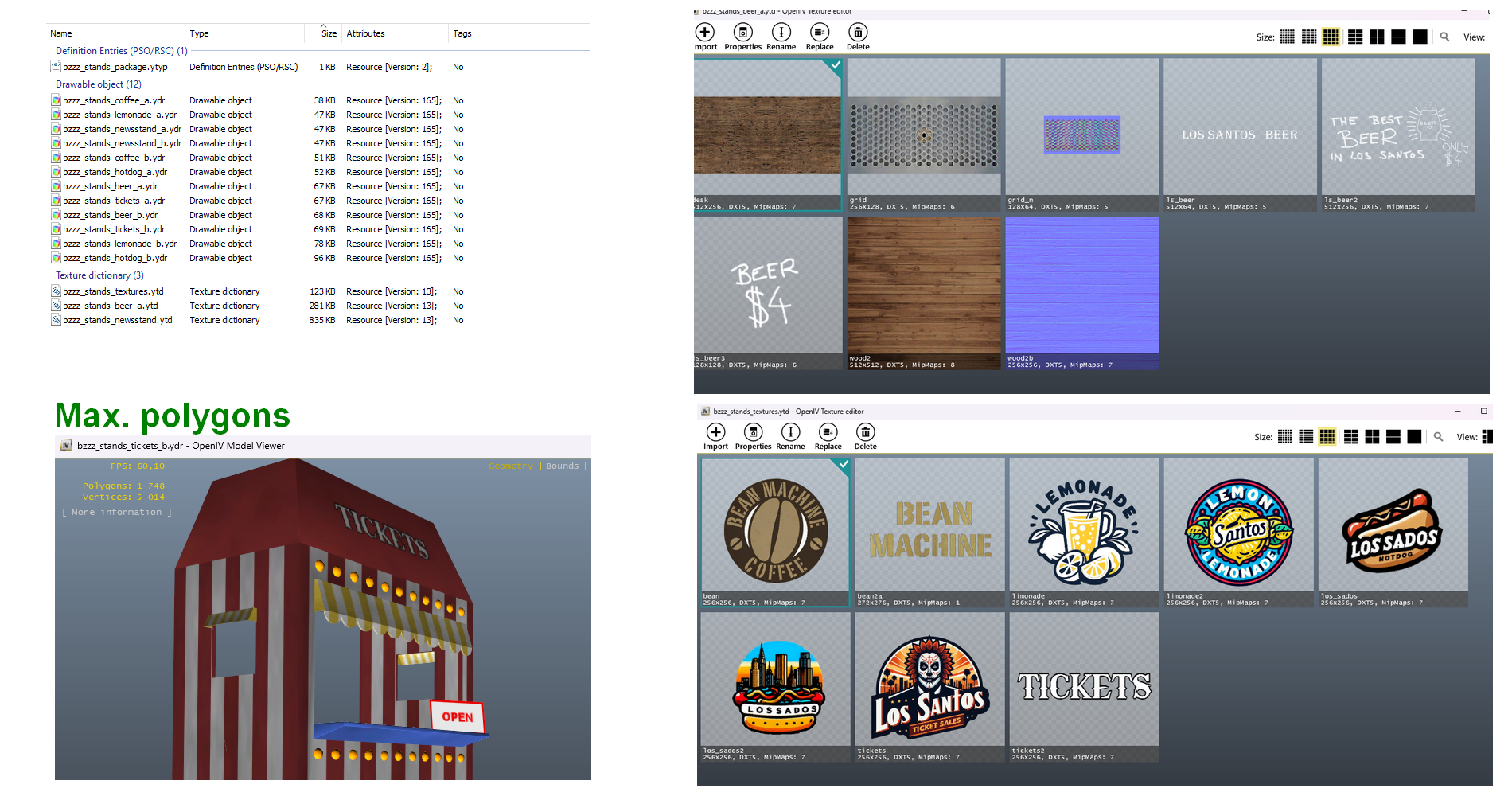Select bzzz_stands_tickets_b.ydr file
The width and height of the screenshot is (1512, 796).
(x=114, y=229)
